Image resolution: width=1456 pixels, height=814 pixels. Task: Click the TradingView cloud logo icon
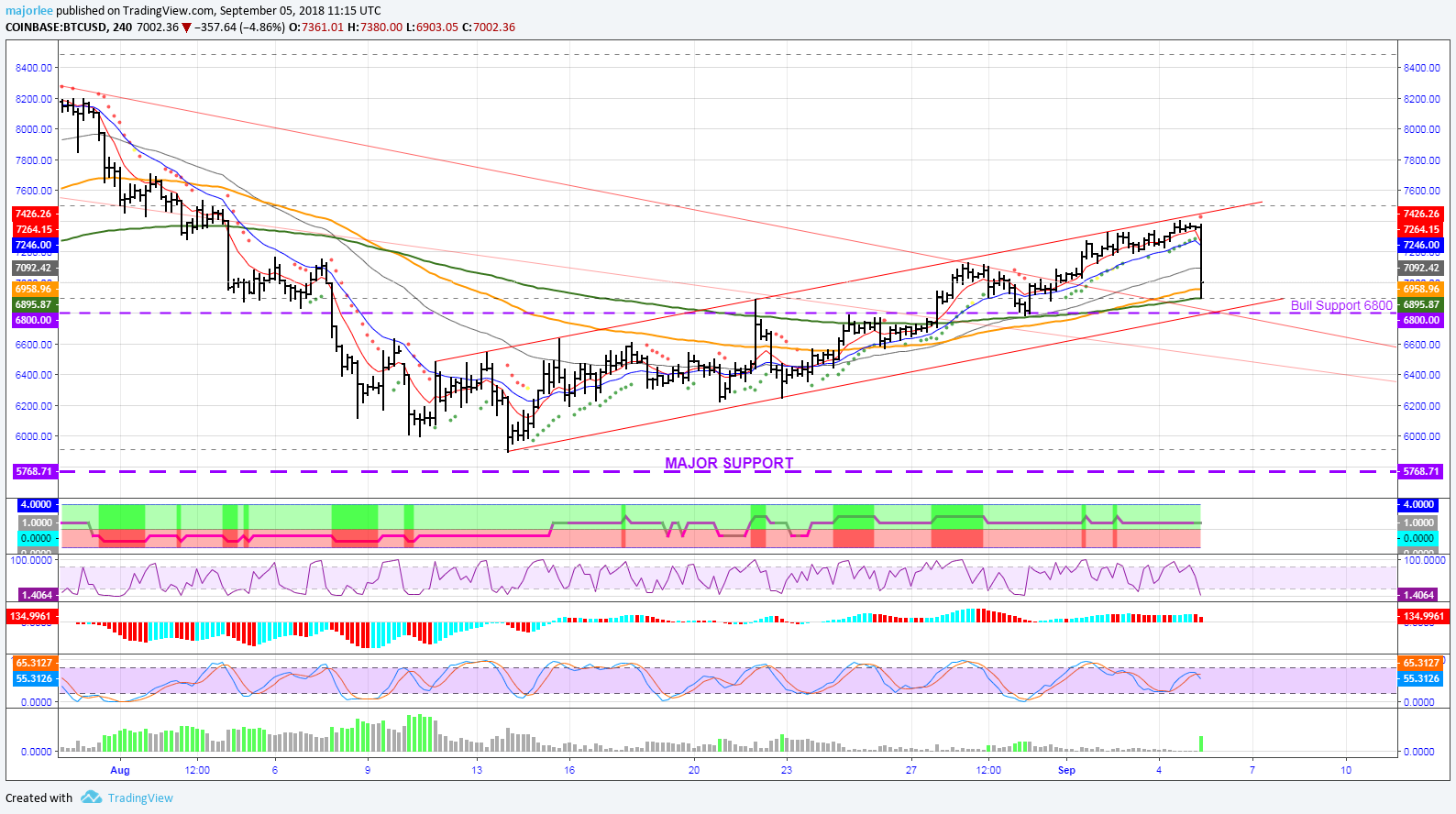[x=91, y=797]
